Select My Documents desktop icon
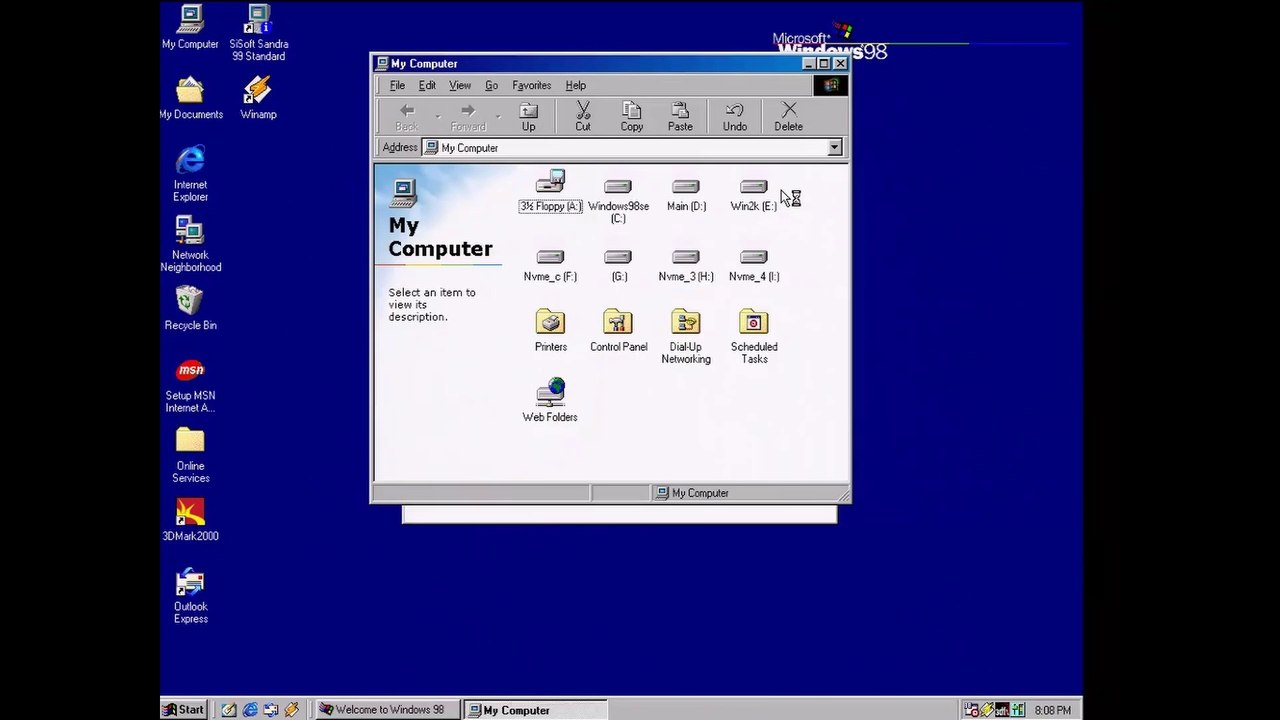Viewport: 1280px width, 720px height. [190, 97]
